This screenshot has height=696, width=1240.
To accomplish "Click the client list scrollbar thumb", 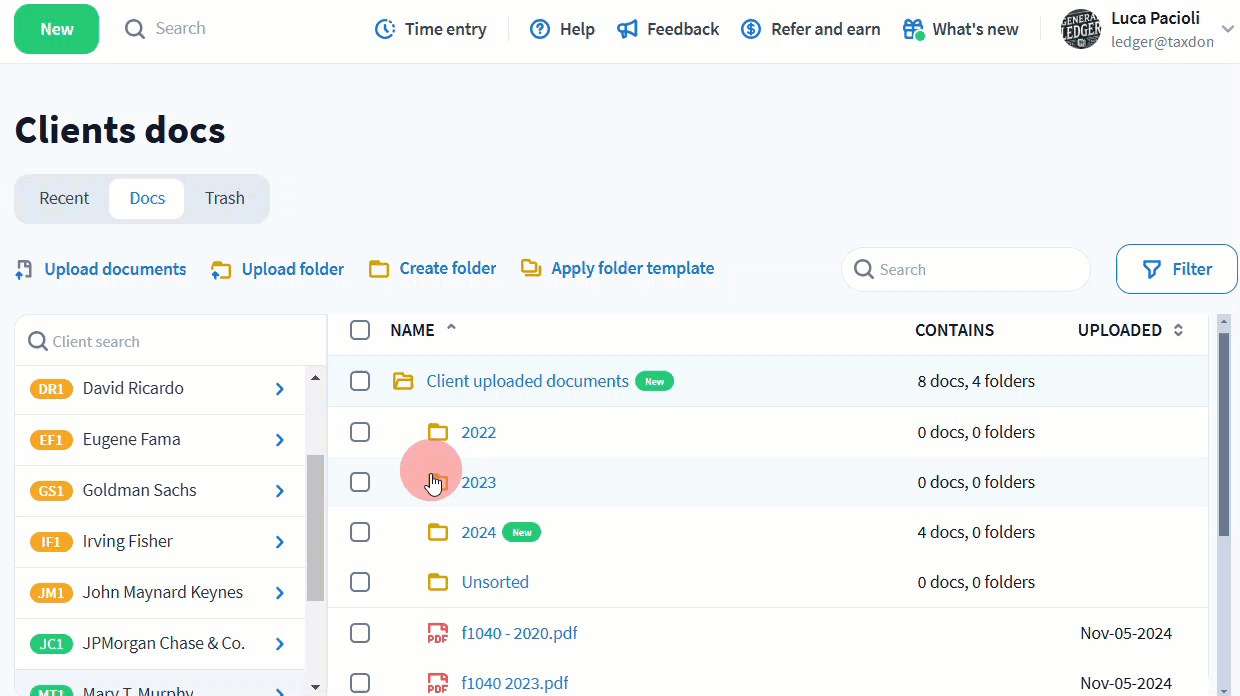I will (315, 525).
